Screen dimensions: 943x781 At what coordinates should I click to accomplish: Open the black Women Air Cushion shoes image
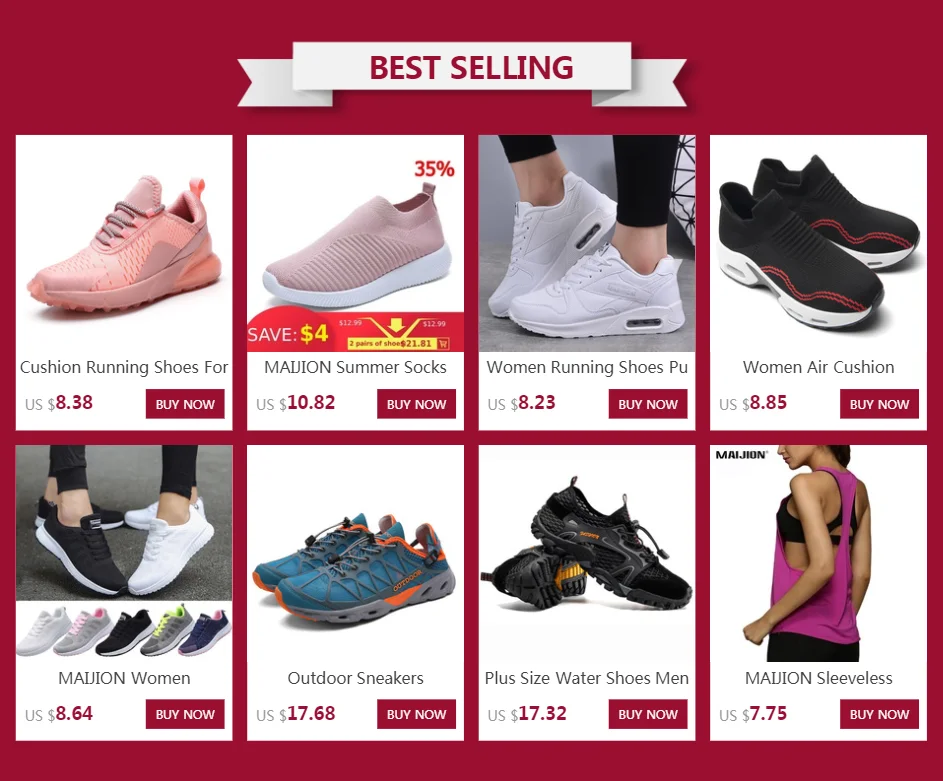(x=819, y=243)
